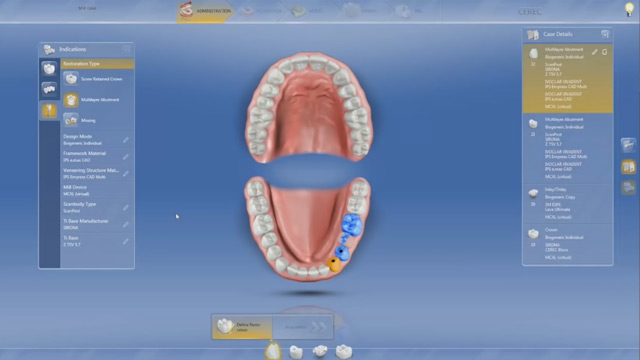Select the Crown case entry in Case Details
This screenshot has width=640, height=360.
point(568,244)
